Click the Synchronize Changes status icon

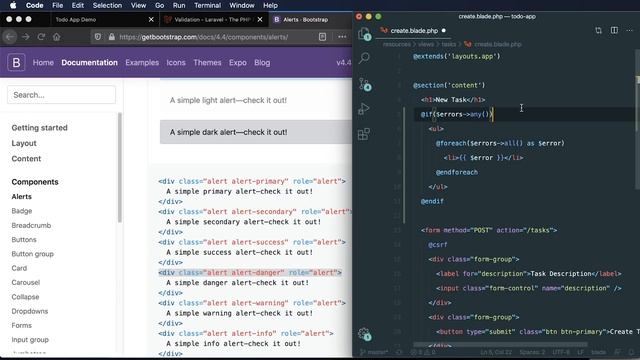pos(399,352)
